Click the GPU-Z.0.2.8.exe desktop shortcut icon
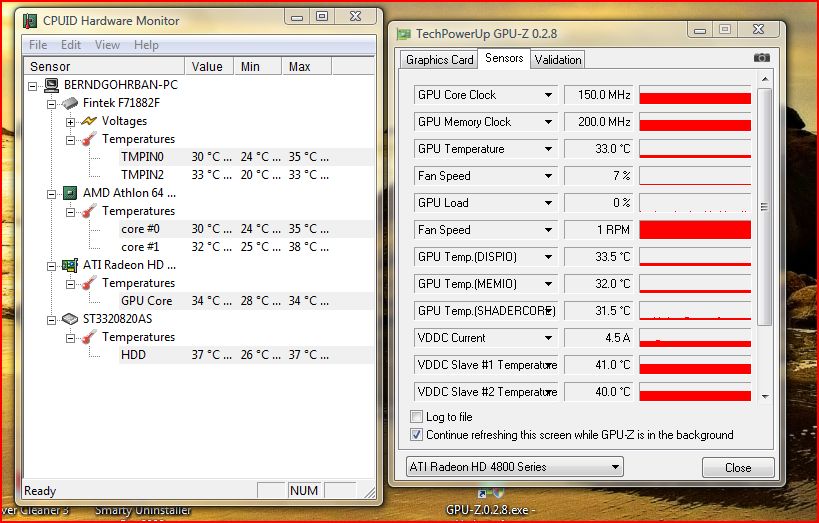The height and width of the screenshot is (523, 819). [491, 493]
